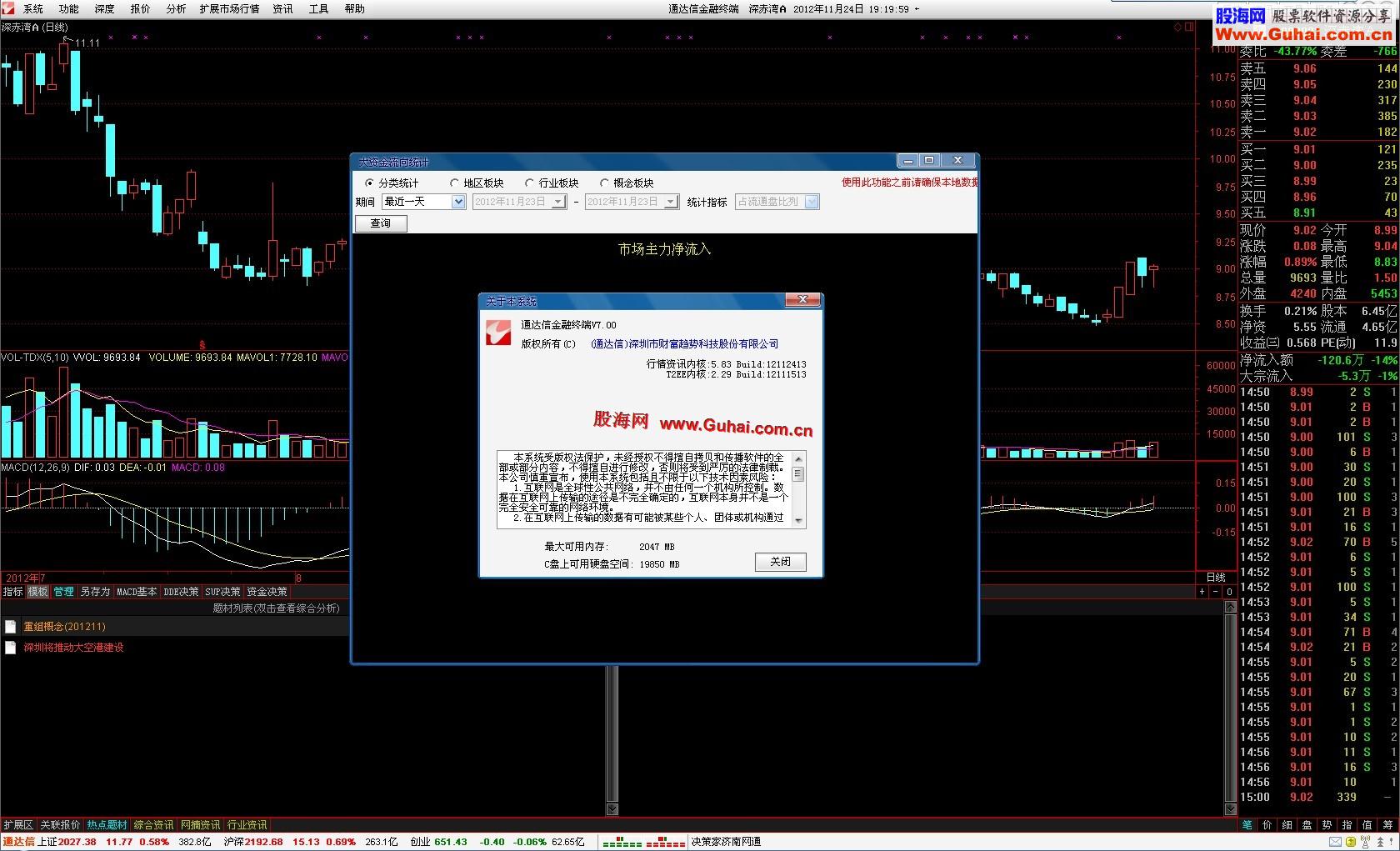Switch to the 综合资讯 bottom tab
The image size is (1400, 851).
[x=153, y=824]
